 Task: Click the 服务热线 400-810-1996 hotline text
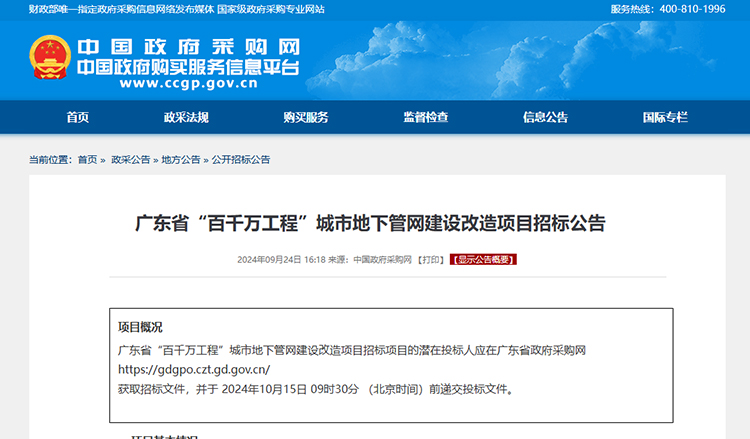pos(668,9)
